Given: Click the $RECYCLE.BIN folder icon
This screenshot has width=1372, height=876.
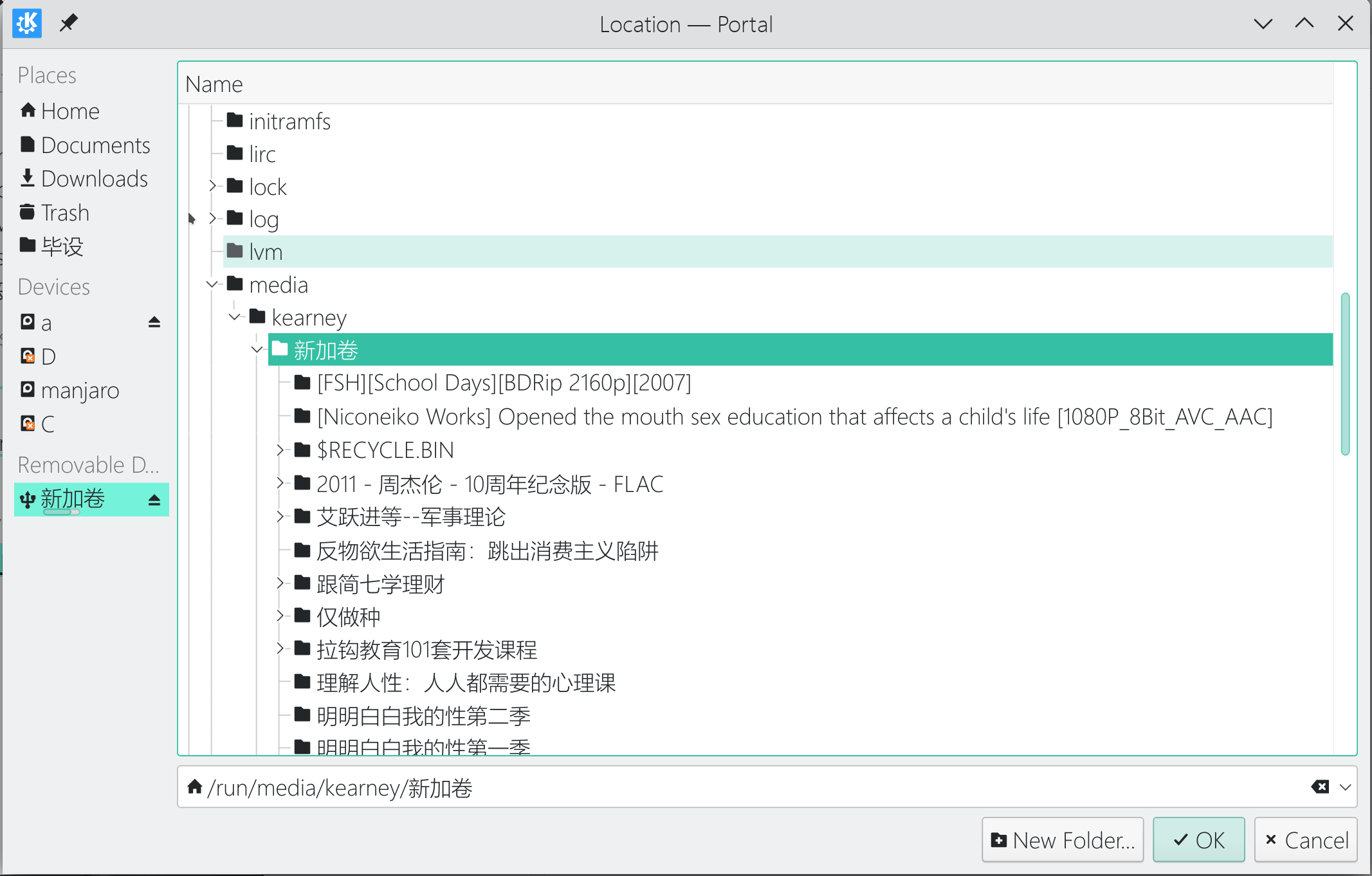Looking at the screenshot, I should pos(302,450).
